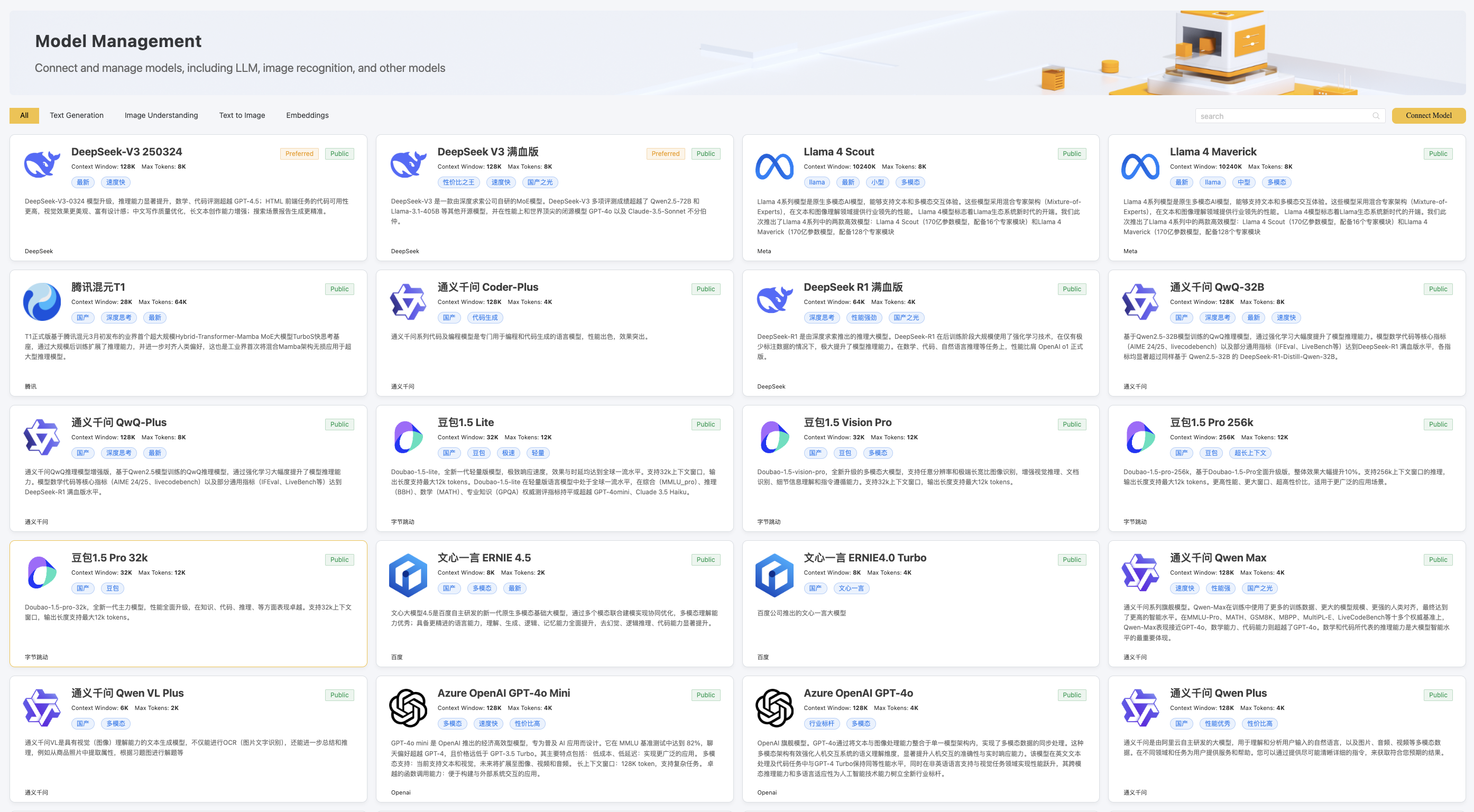Image resolution: width=1474 pixels, height=812 pixels.
Task: Click the 极速 tag on 豆包1.5 Lite
Action: (508, 453)
